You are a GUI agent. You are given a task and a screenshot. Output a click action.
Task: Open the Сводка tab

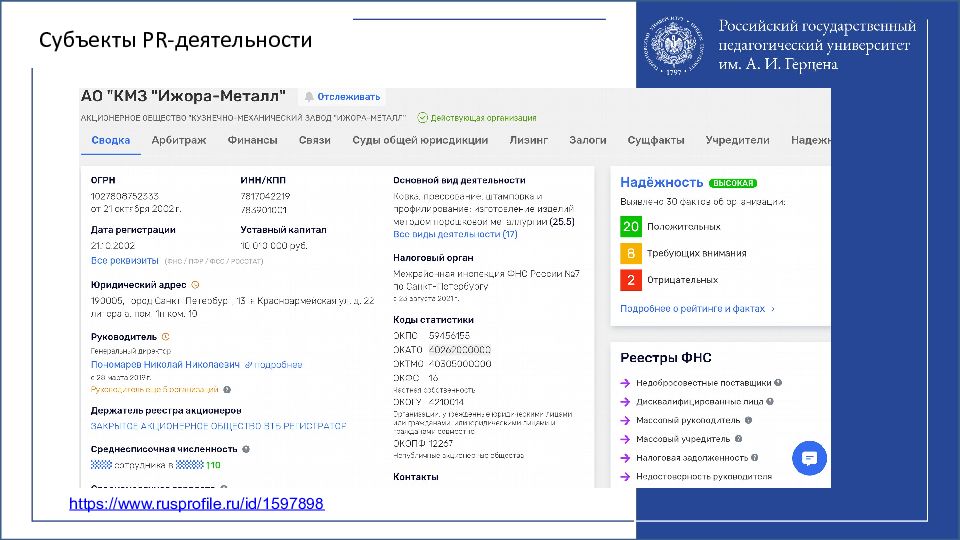(111, 140)
